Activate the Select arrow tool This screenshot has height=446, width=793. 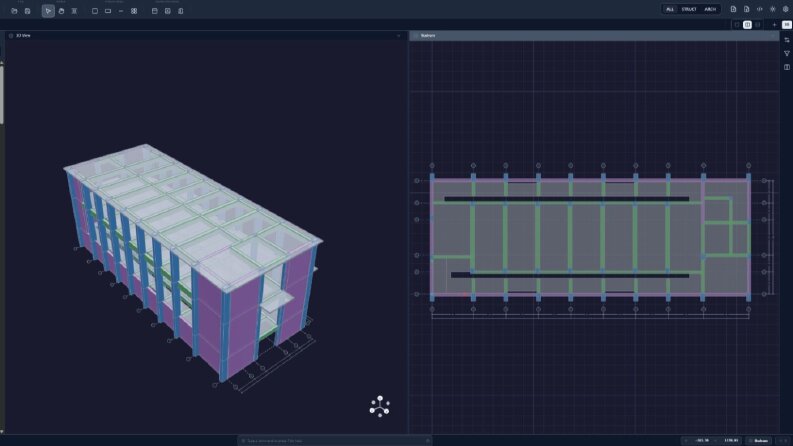click(48, 11)
